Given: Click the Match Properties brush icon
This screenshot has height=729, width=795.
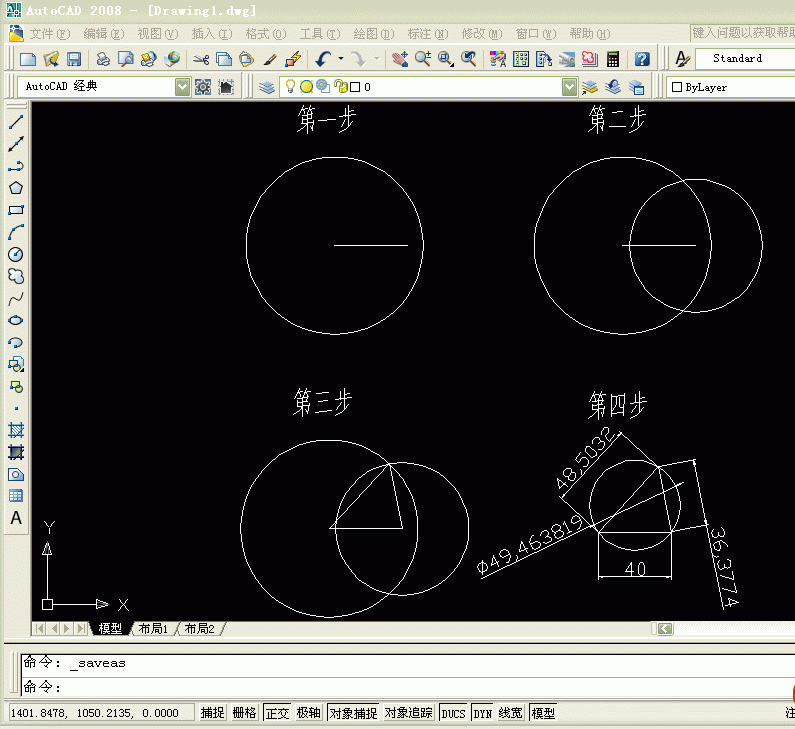Looking at the screenshot, I should (270, 59).
